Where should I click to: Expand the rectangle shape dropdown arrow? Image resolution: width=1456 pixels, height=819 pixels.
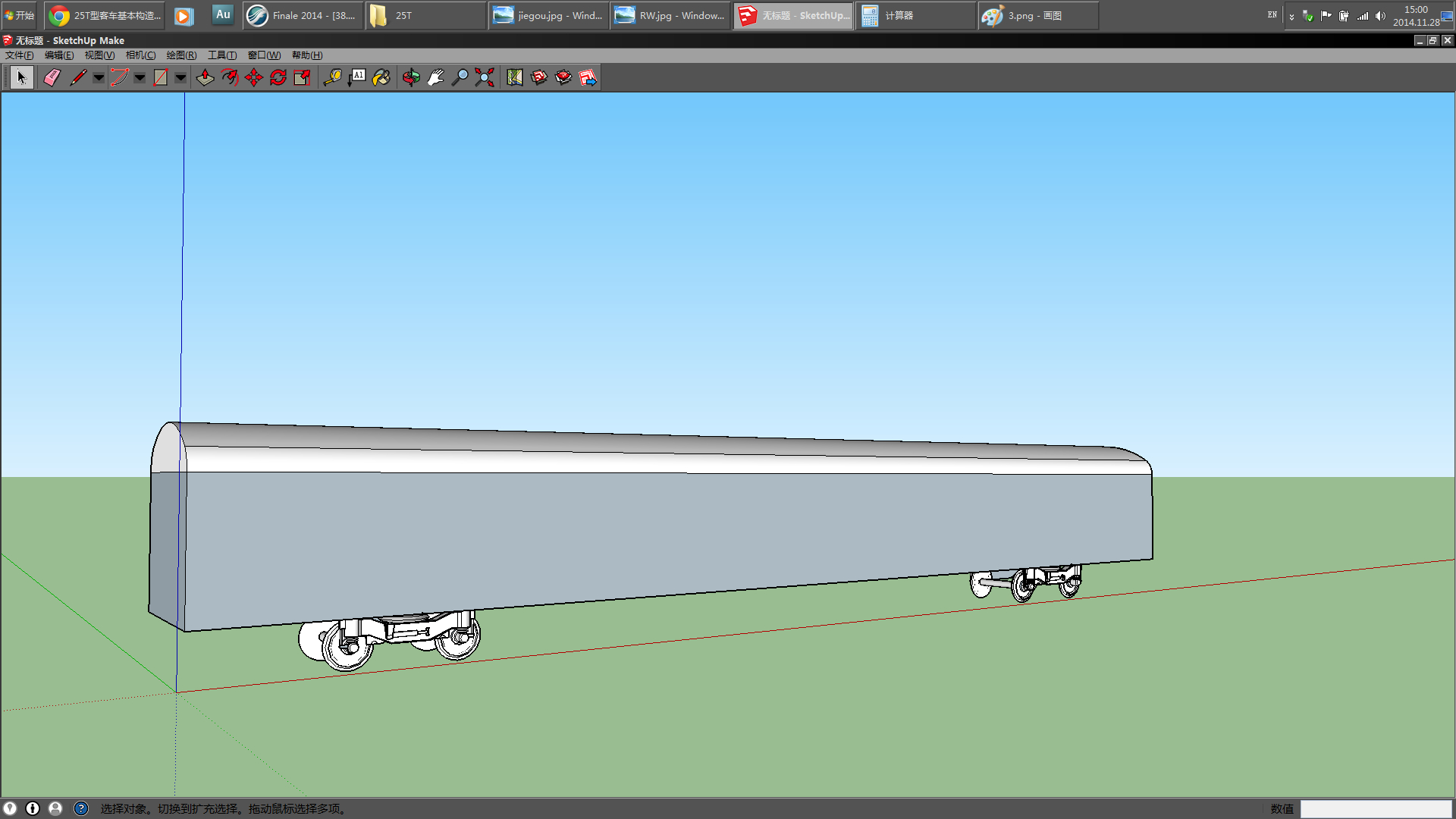point(180,77)
